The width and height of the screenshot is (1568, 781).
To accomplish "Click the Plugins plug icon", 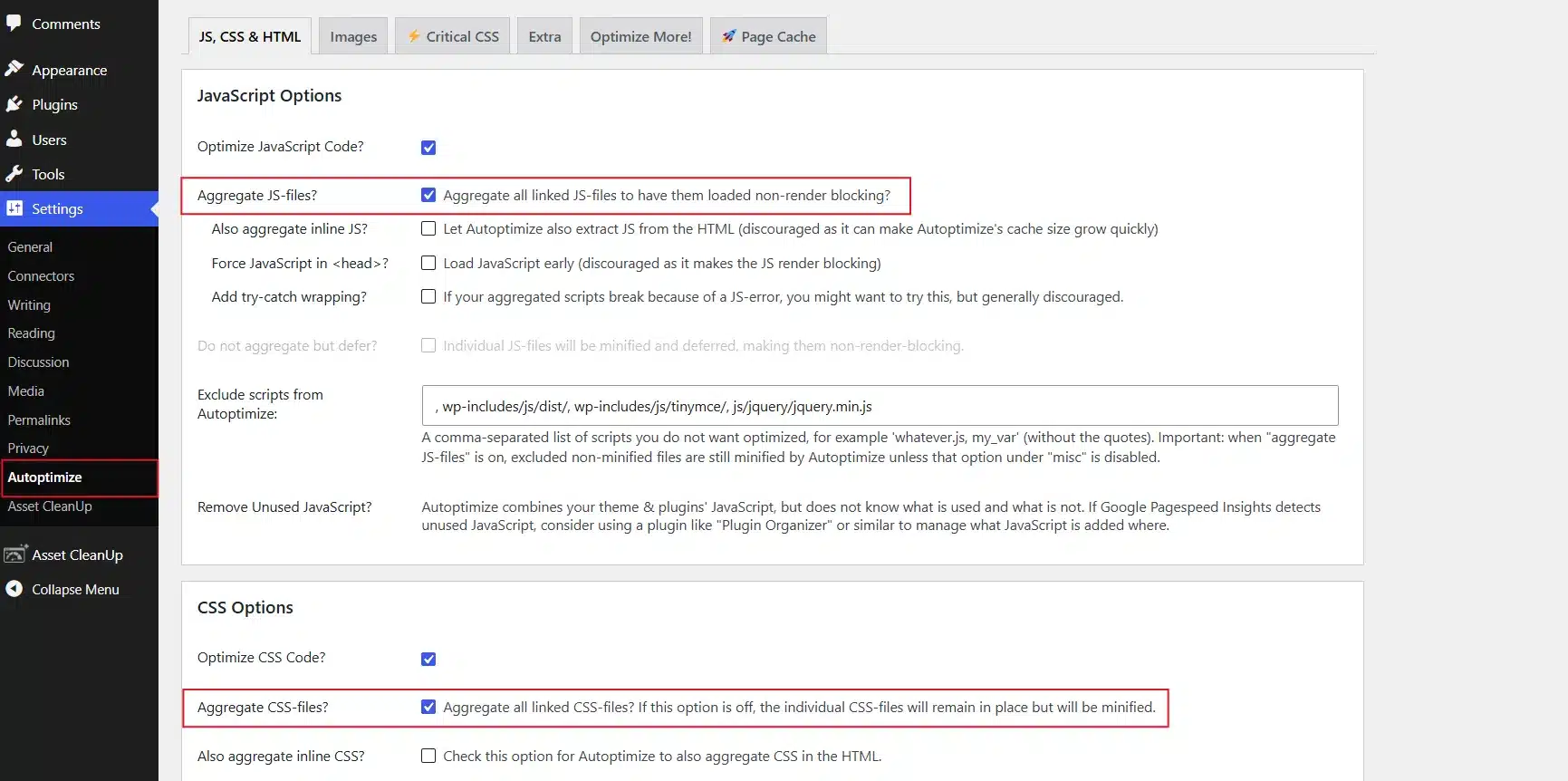I will pos(14,104).
